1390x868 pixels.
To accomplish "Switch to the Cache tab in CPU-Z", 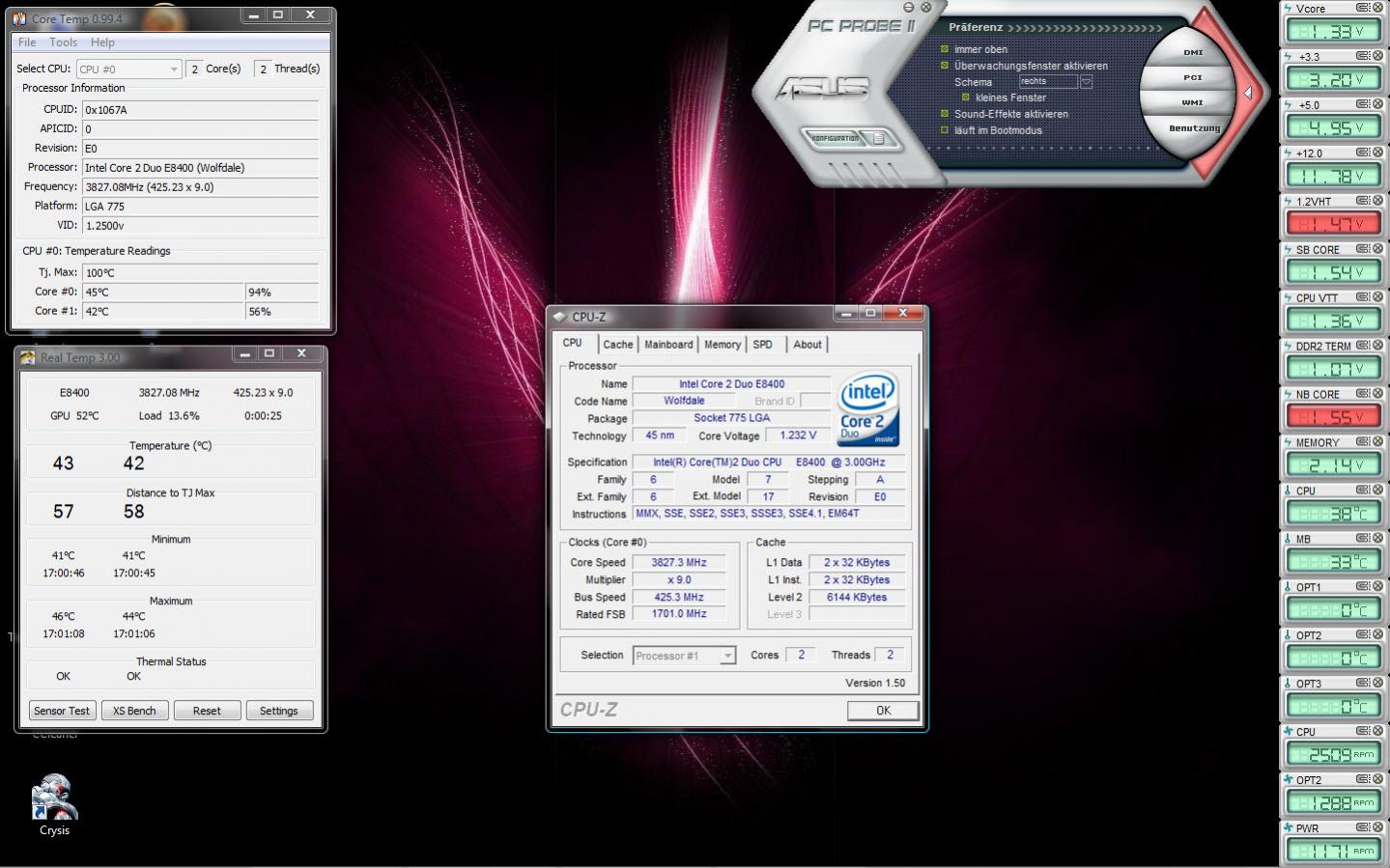I will pos(618,345).
